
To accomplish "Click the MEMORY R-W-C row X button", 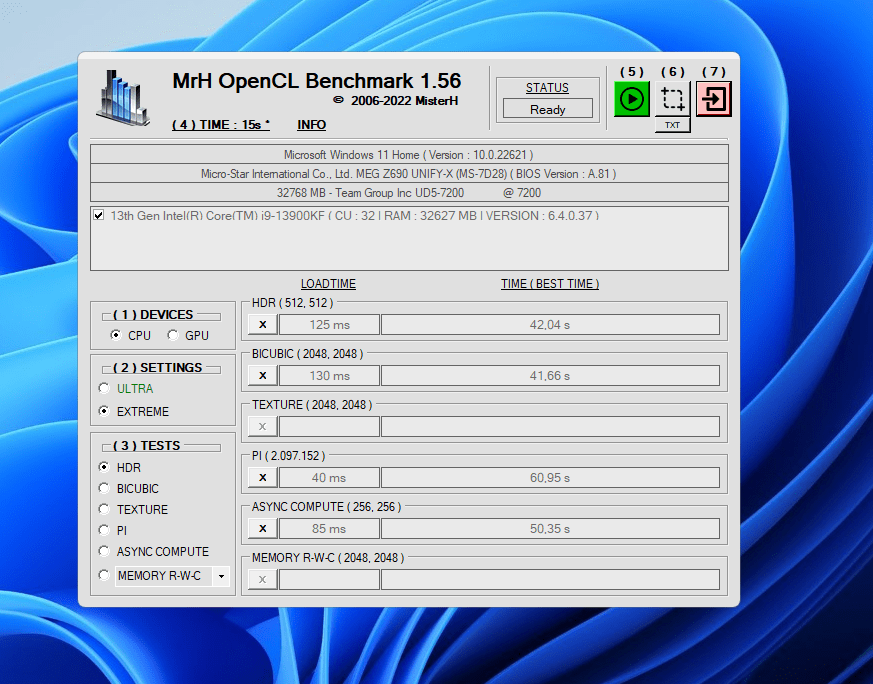I will click(x=263, y=579).
